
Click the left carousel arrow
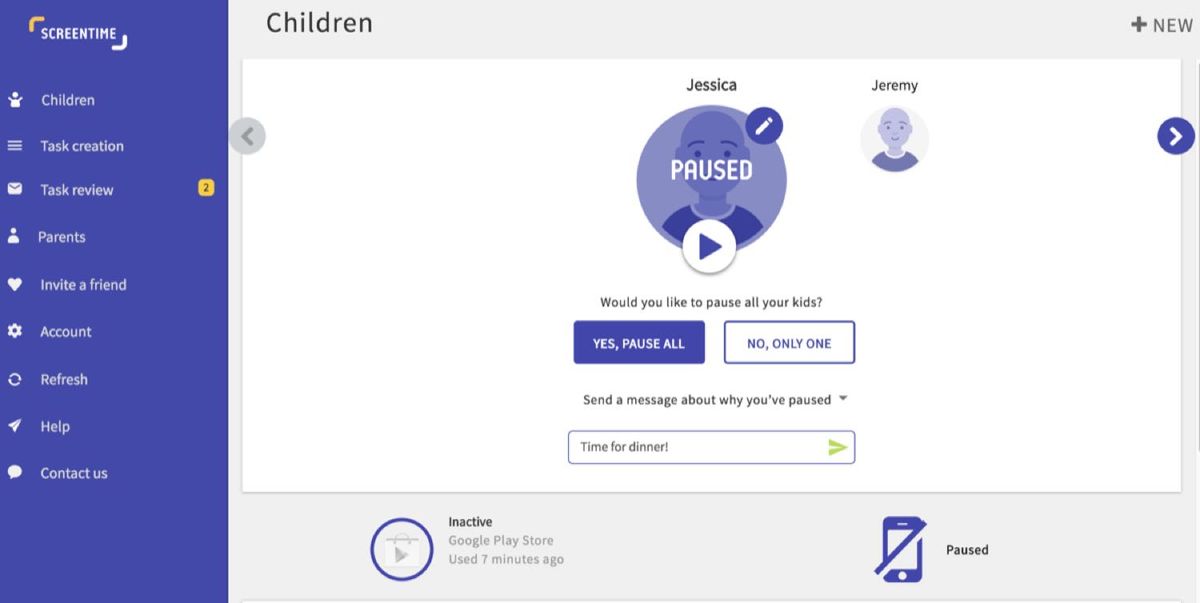coord(247,136)
